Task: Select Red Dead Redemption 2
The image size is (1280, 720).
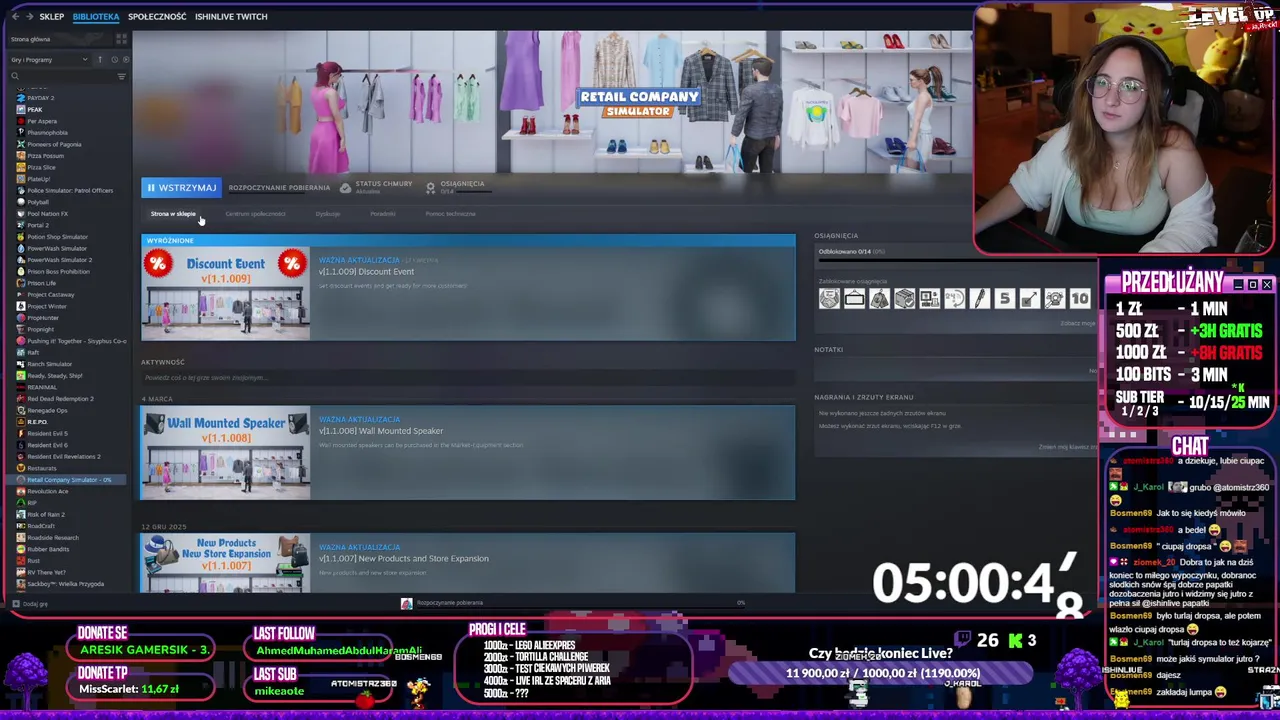Action: click(60, 399)
